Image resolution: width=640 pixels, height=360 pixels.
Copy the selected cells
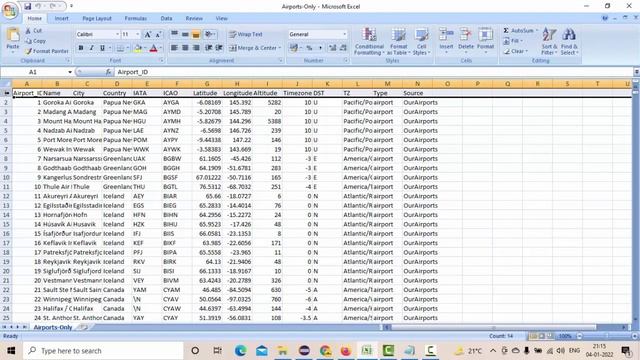click(x=36, y=41)
